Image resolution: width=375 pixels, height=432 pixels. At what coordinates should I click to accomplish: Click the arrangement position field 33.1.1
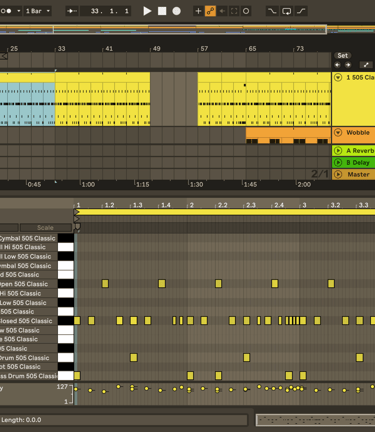[x=106, y=11]
